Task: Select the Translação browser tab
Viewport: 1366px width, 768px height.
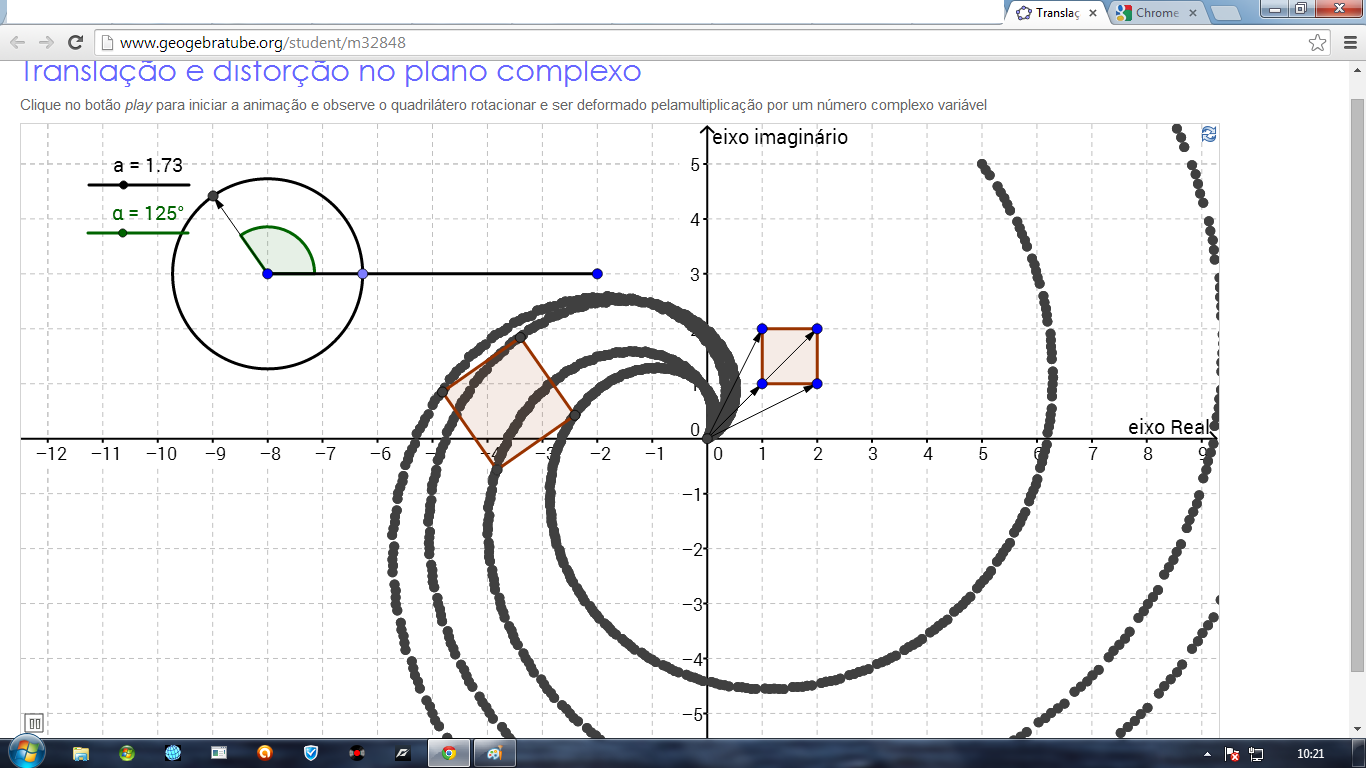Action: pos(1056,13)
